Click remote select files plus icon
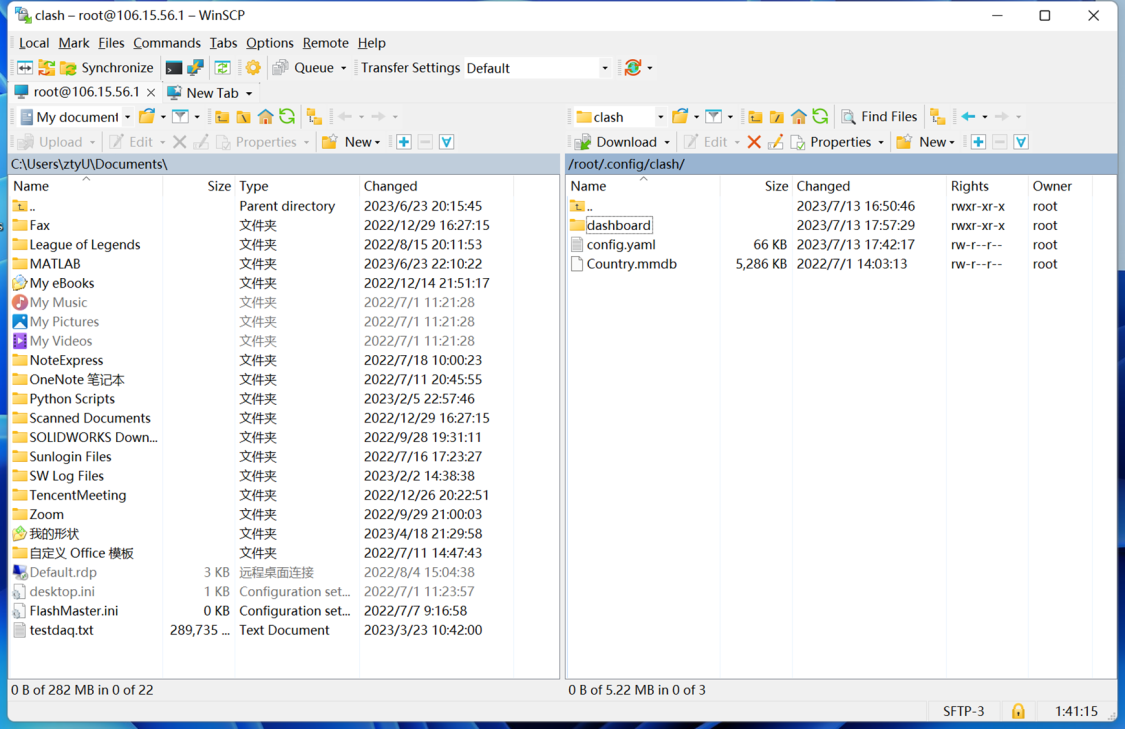Viewport: 1125px width, 729px height. pos(978,142)
